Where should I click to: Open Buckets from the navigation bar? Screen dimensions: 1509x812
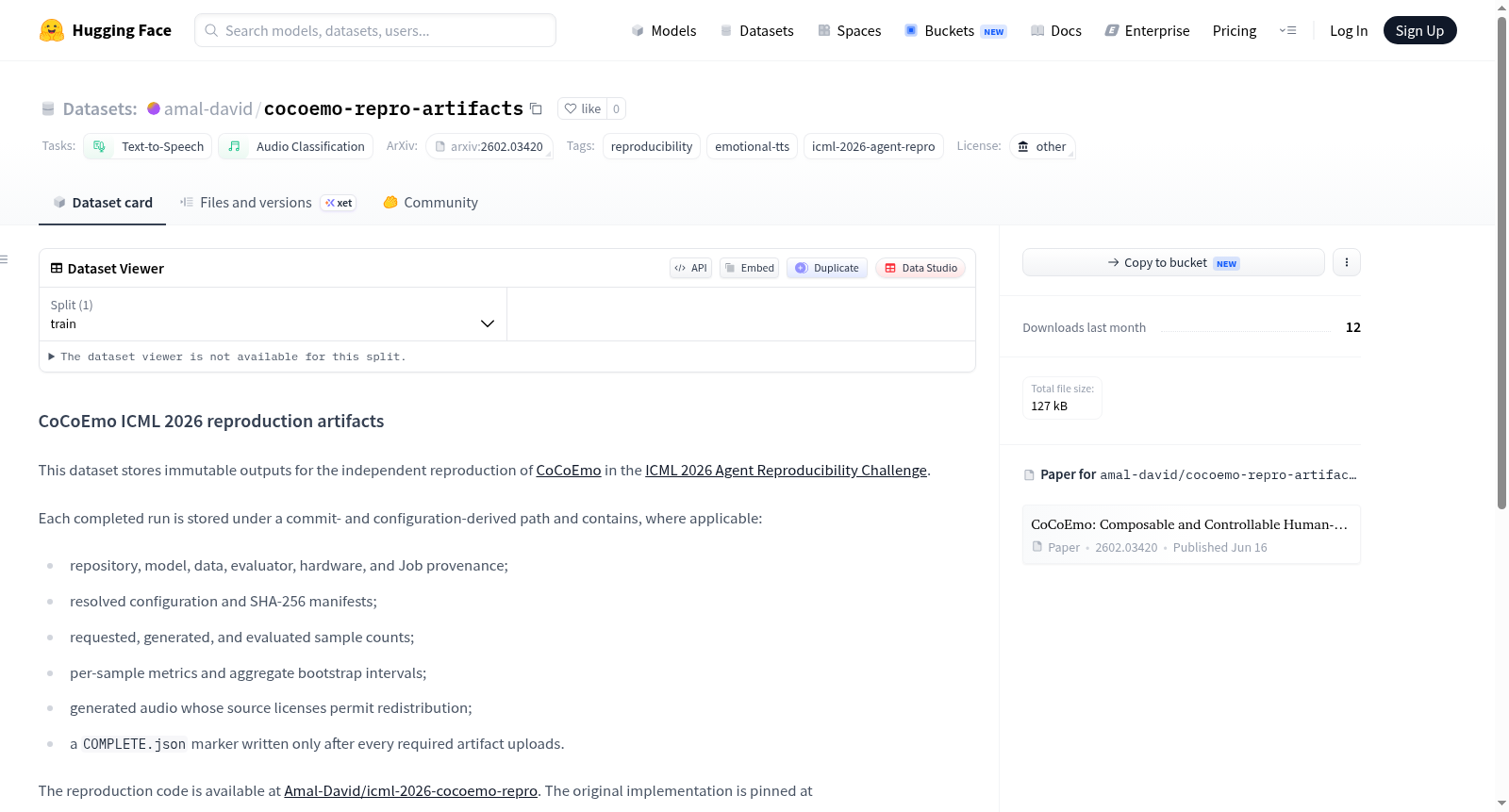(x=955, y=30)
